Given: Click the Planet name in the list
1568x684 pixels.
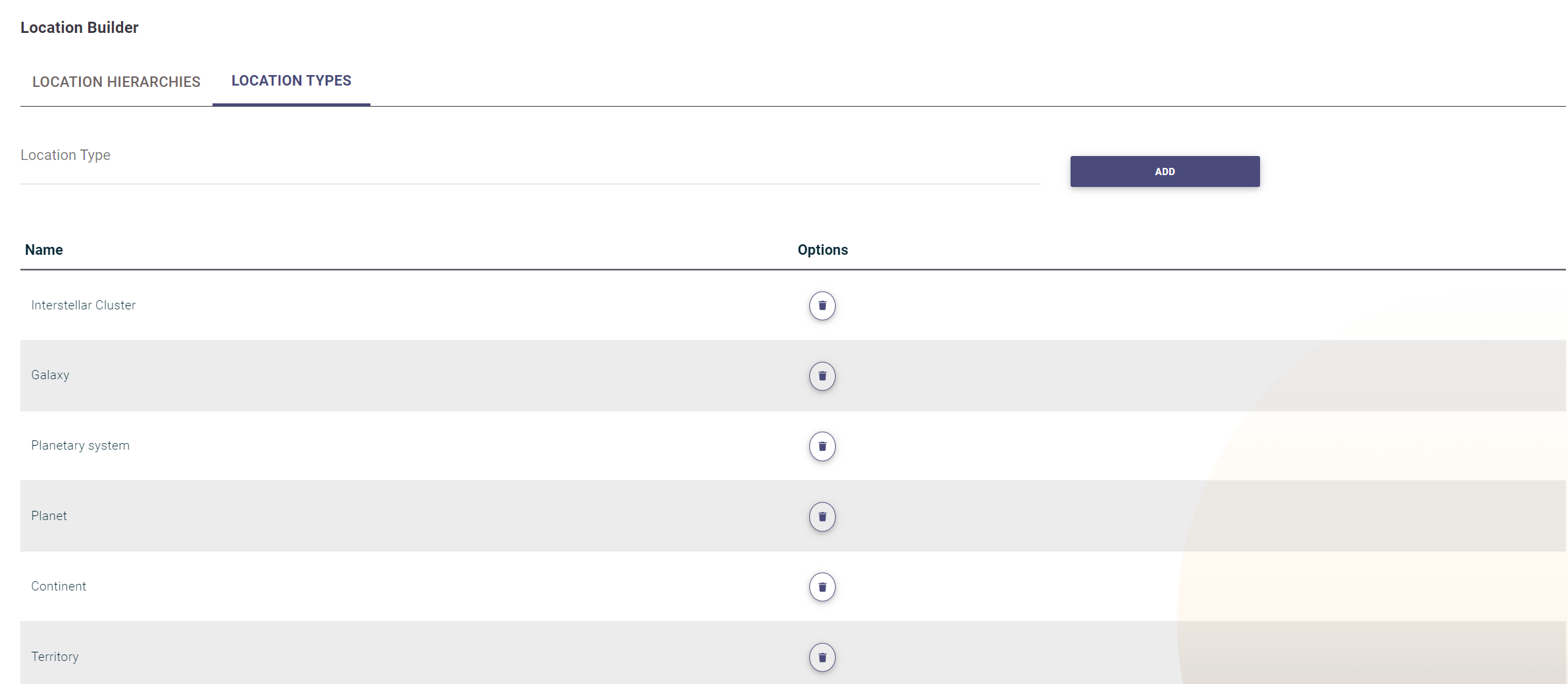Looking at the screenshot, I should point(49,516).
